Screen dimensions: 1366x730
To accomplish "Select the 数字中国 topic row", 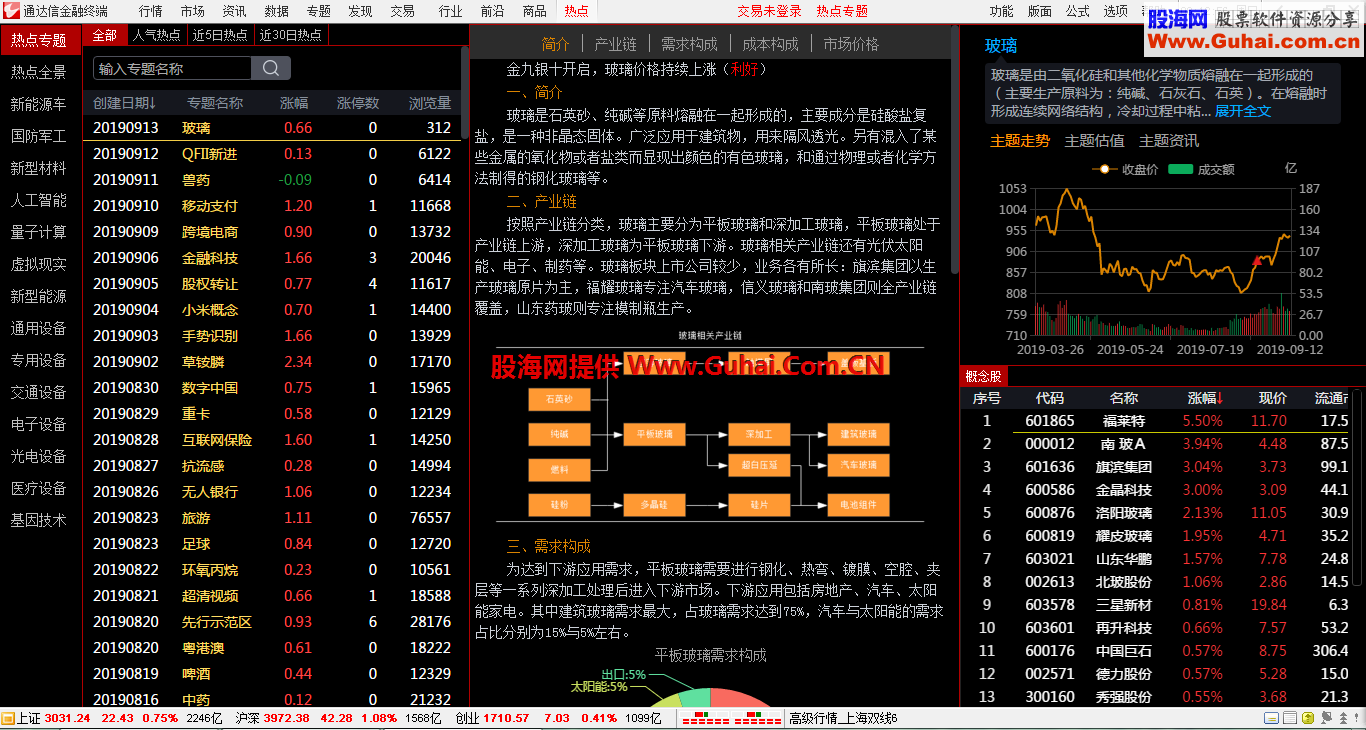I will click(x=272, y=388).
